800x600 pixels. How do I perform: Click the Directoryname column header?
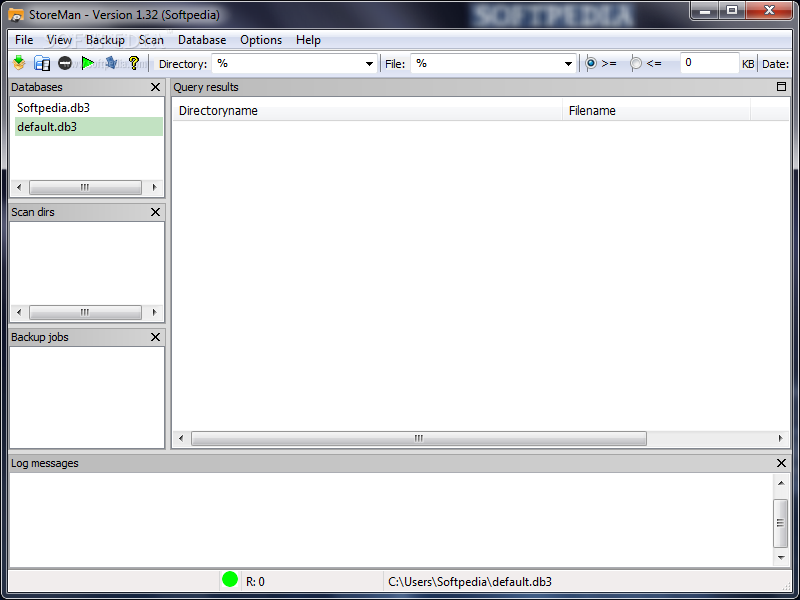click(x=367, y=111)
